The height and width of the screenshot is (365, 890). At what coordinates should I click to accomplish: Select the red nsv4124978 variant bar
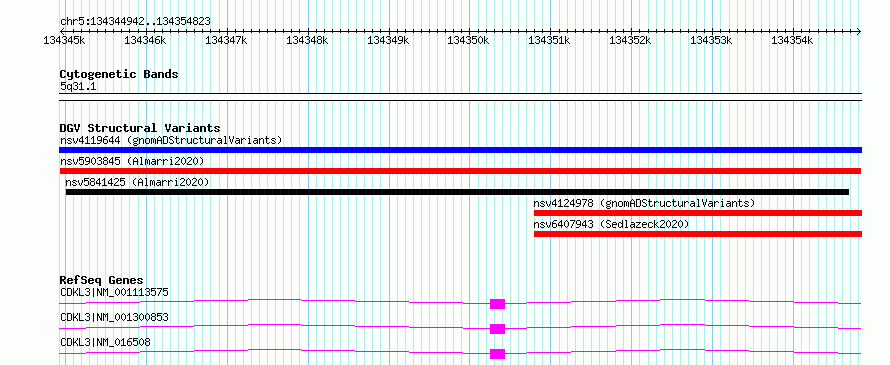[698, 213]
